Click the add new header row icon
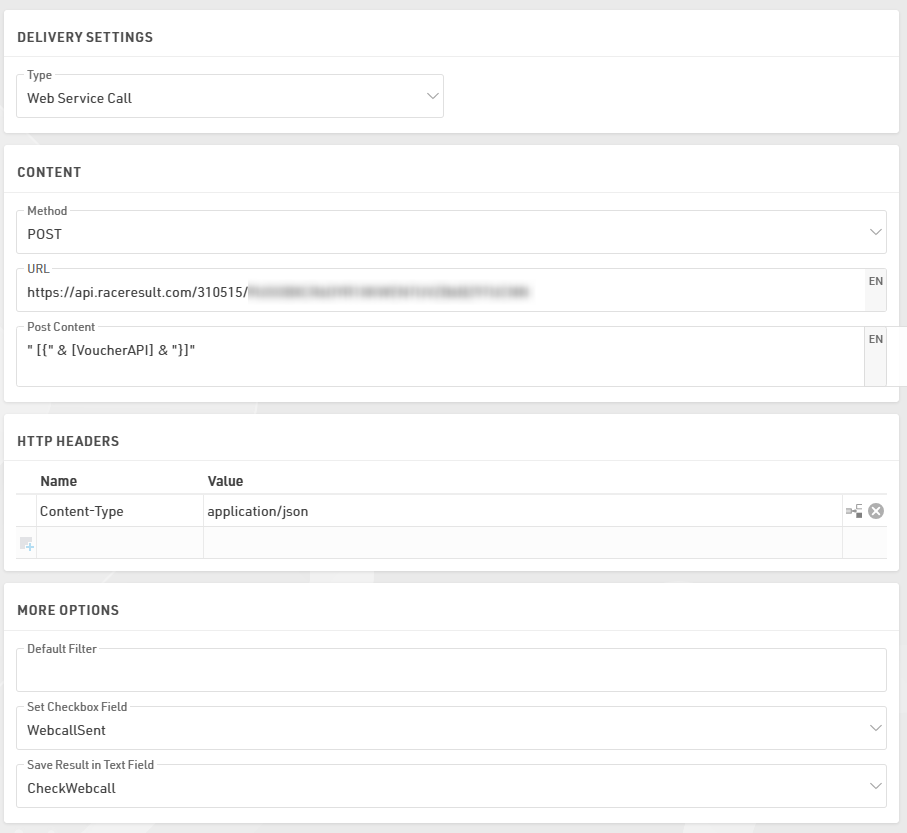907x833 pixels. click(26, 543)
